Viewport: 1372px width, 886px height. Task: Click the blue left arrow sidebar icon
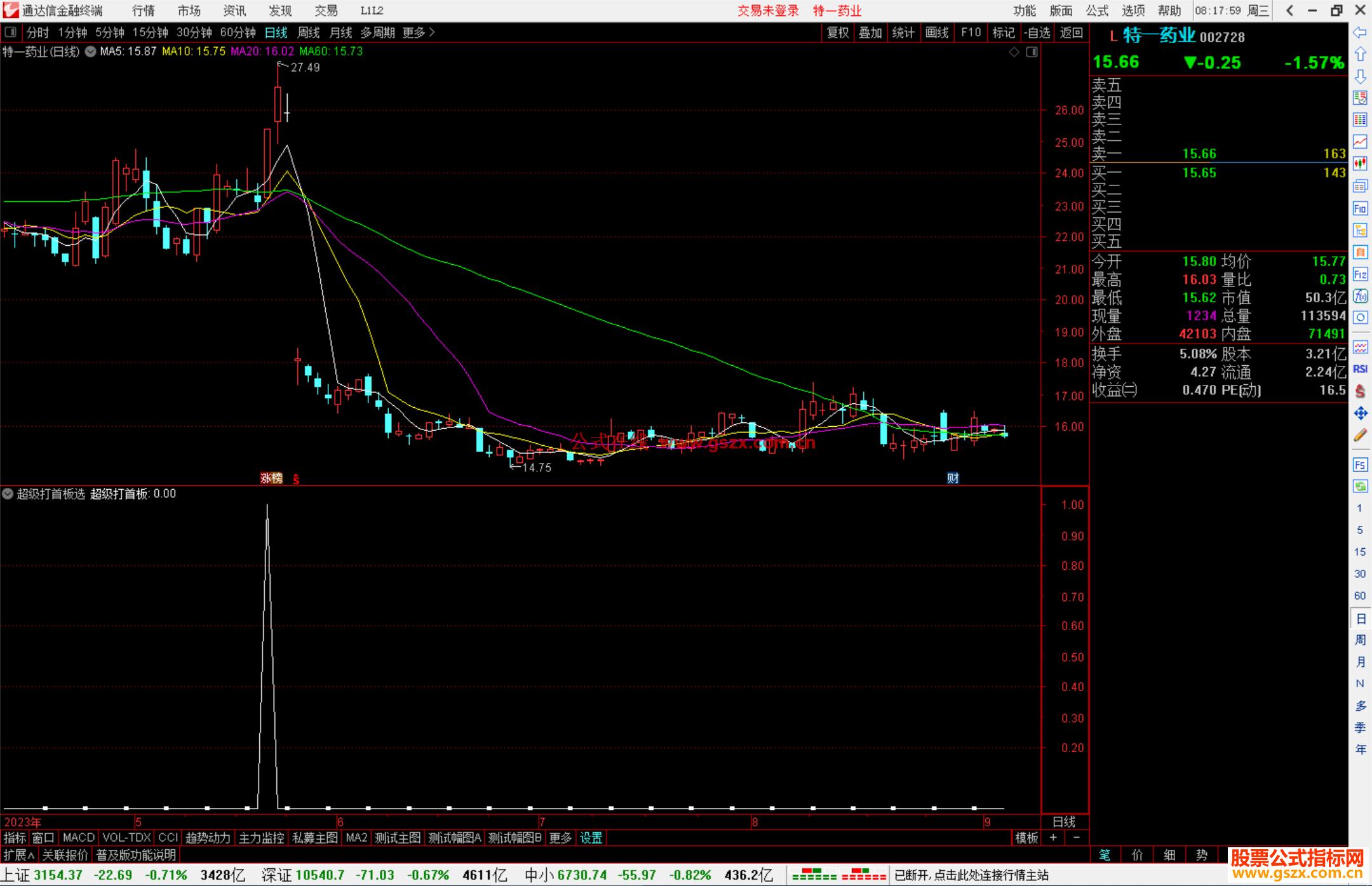coord(1360,32)
